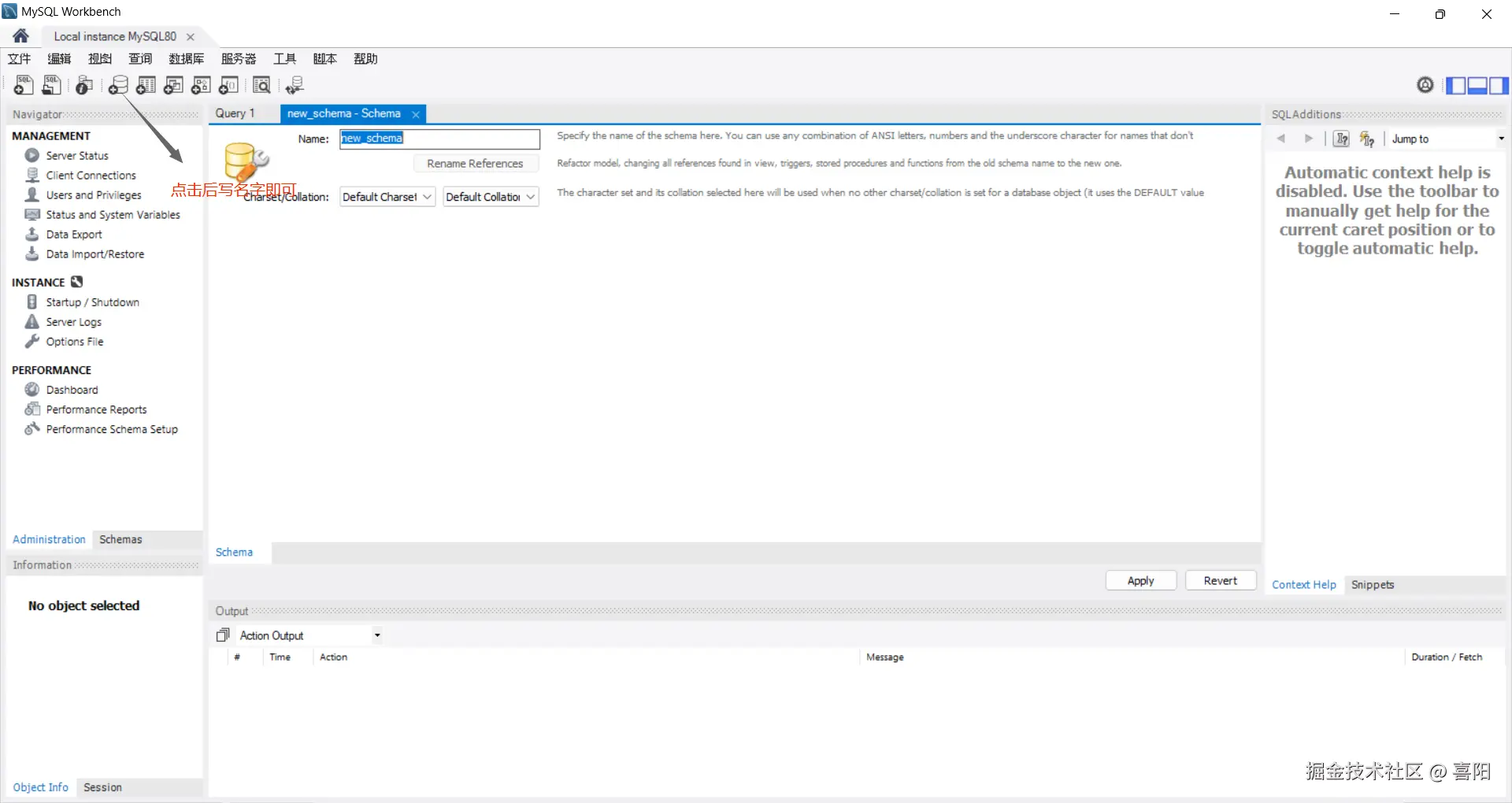1512x803 pixels.
Task: Open the 工具 menu
Action: 285,59
